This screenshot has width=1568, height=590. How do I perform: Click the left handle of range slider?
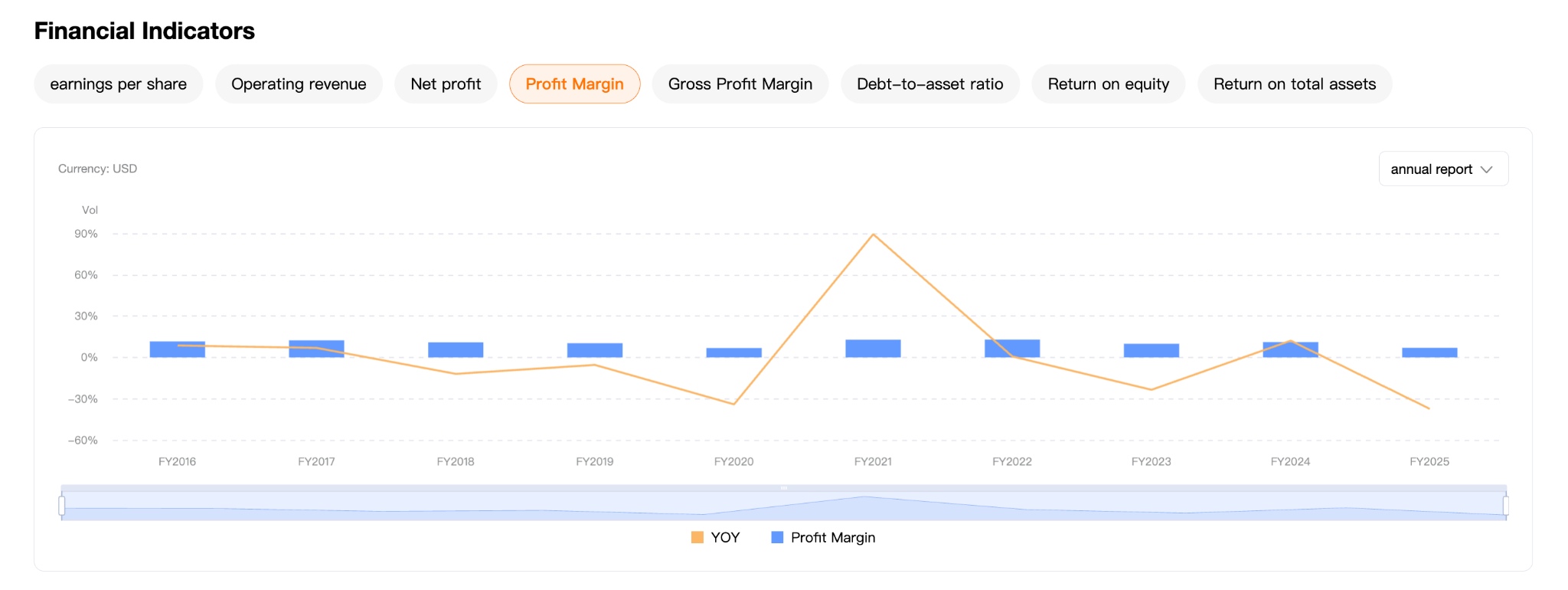pos(62,506)
